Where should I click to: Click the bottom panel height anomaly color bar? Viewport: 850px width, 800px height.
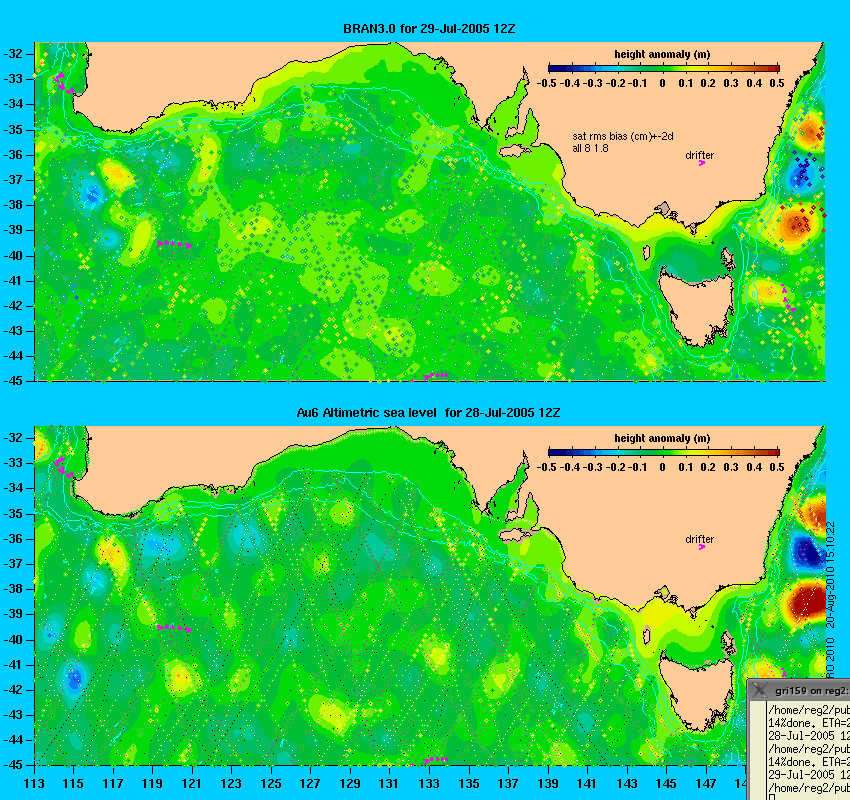(664, 452)
